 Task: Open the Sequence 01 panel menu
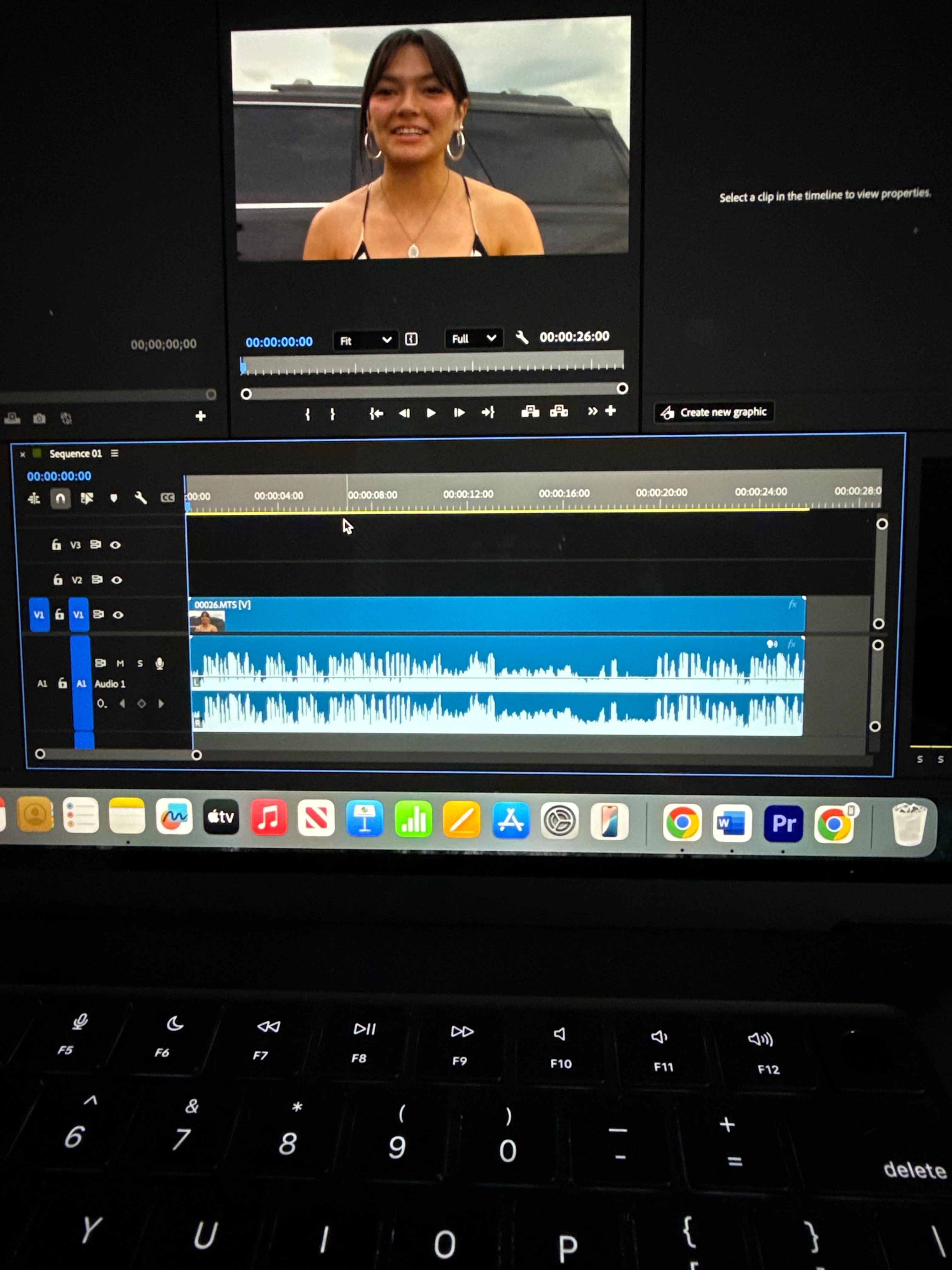(115, 454)
